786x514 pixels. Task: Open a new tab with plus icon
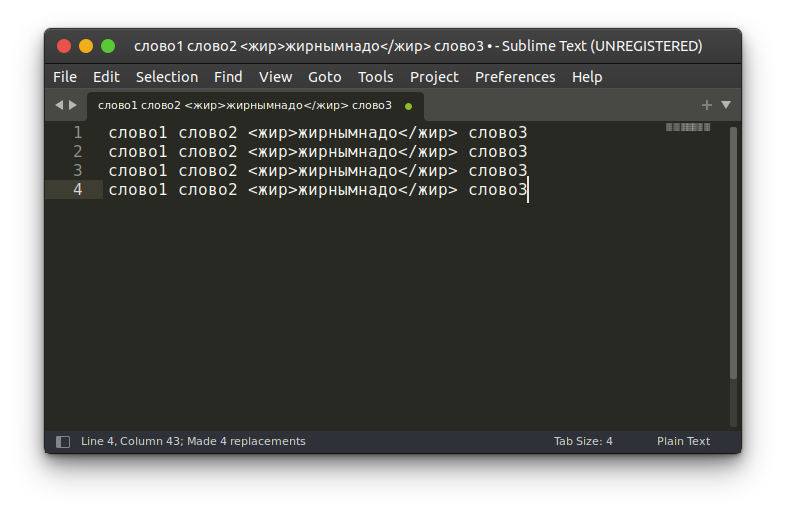[x=707, y=105]
